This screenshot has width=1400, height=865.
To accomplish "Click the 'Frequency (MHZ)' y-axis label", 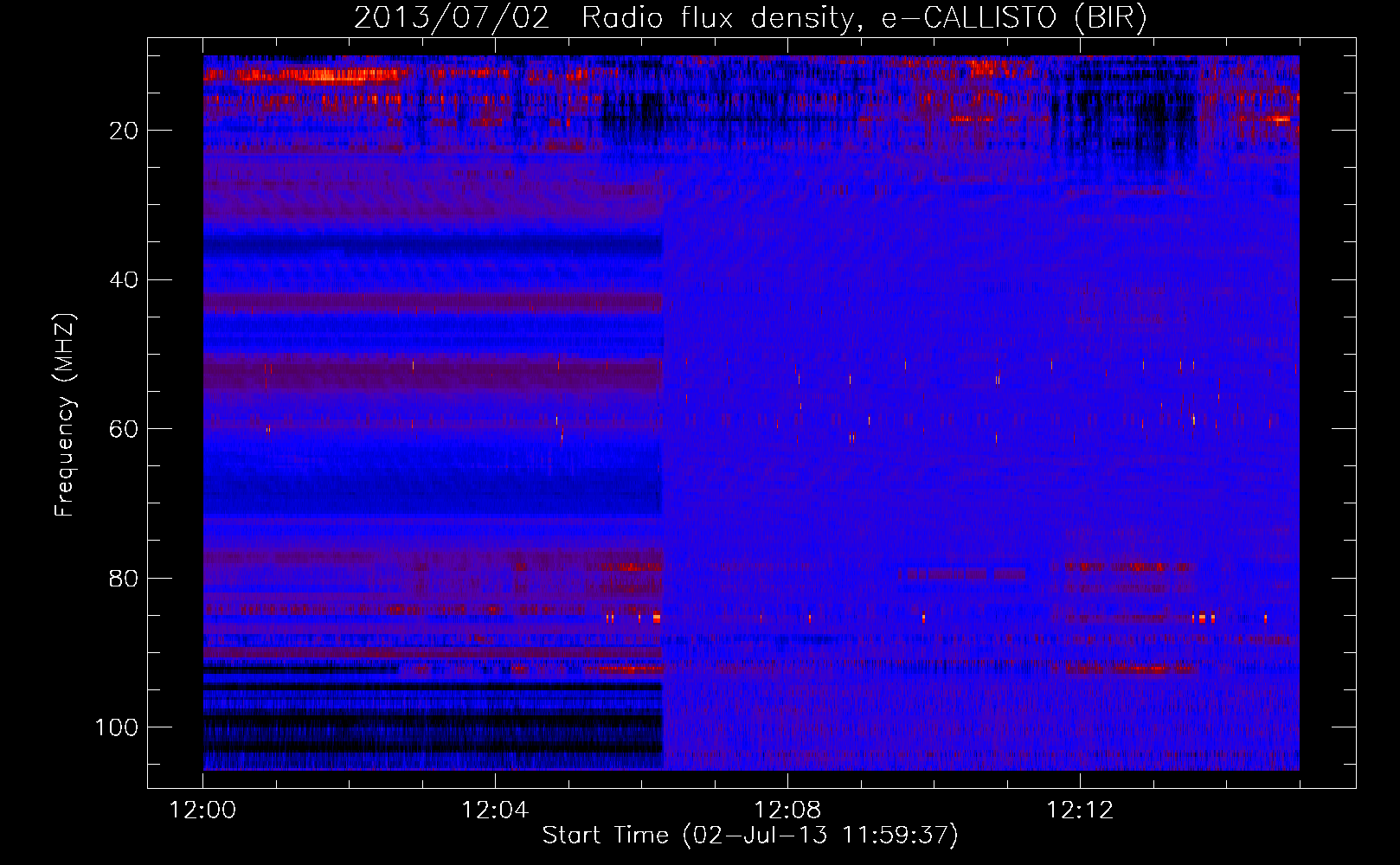I will [65, 415].
